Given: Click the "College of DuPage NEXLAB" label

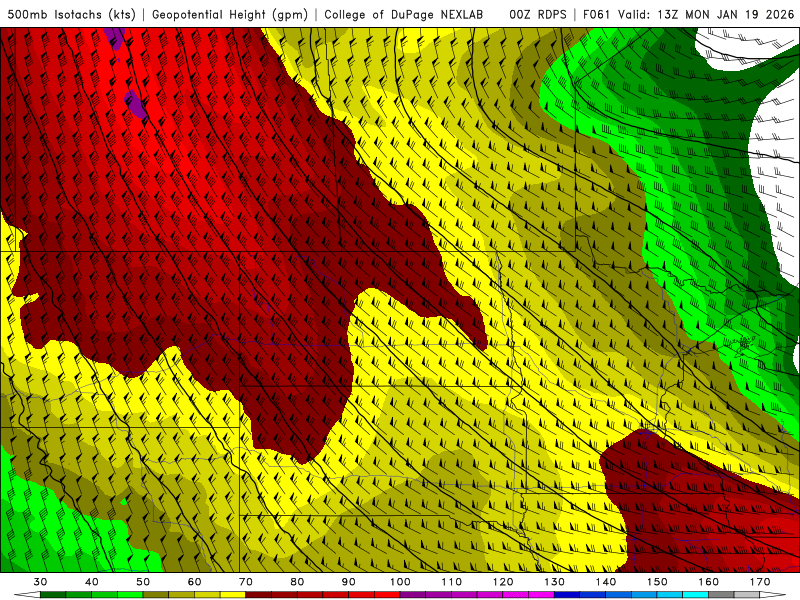Looking at the screenshot, I should point(404,14).
